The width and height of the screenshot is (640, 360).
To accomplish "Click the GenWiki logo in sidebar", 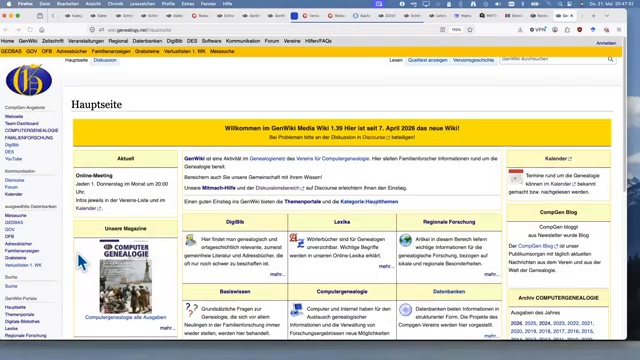I will (29, 80).
